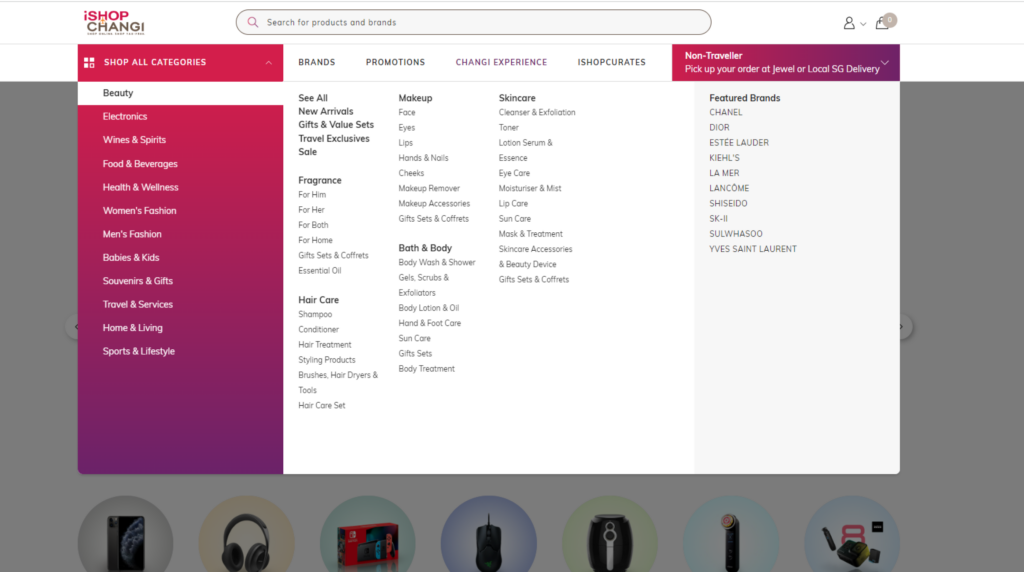Click the search magnifier icon
This screenshot has height=572, width=1024.
click(253, 22)
